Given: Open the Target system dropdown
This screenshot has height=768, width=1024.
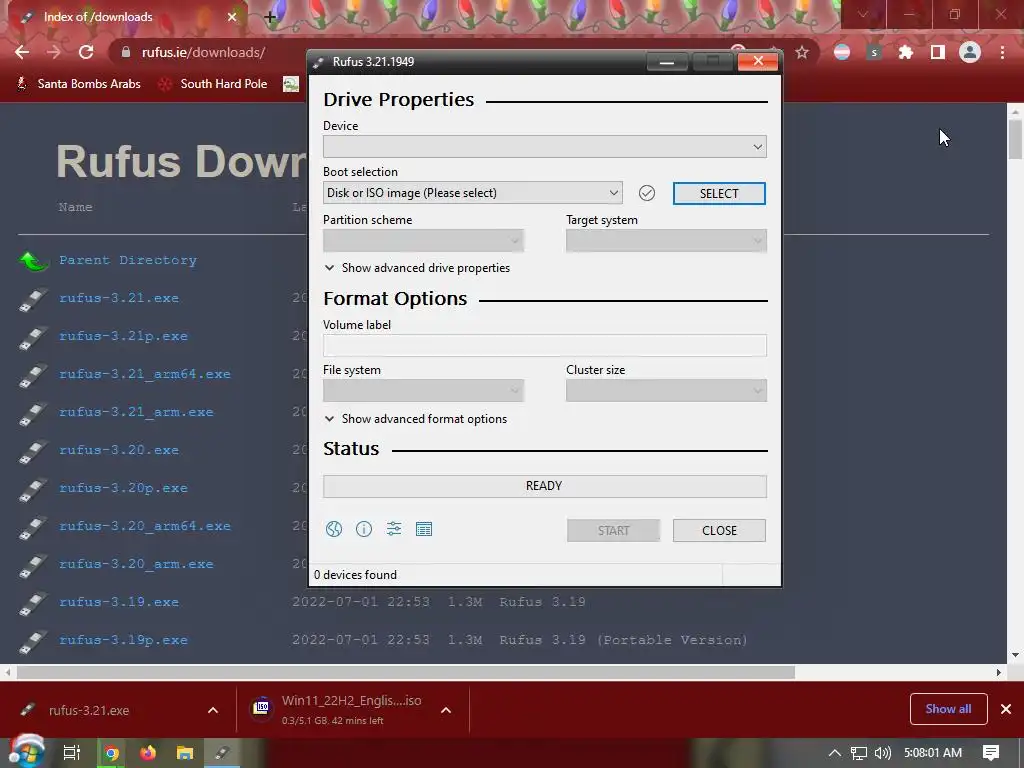Looking at the screenshot, I should coord(666,240).
